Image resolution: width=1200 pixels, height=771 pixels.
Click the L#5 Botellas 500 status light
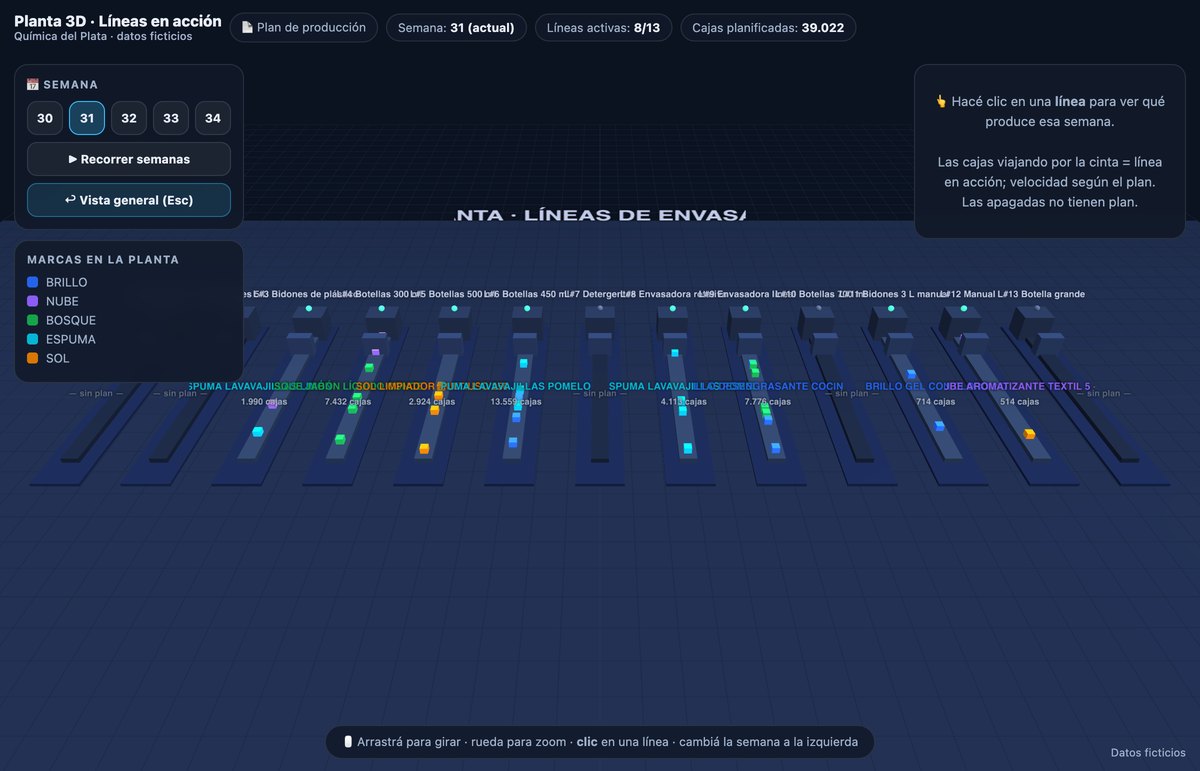coord(454,308)
